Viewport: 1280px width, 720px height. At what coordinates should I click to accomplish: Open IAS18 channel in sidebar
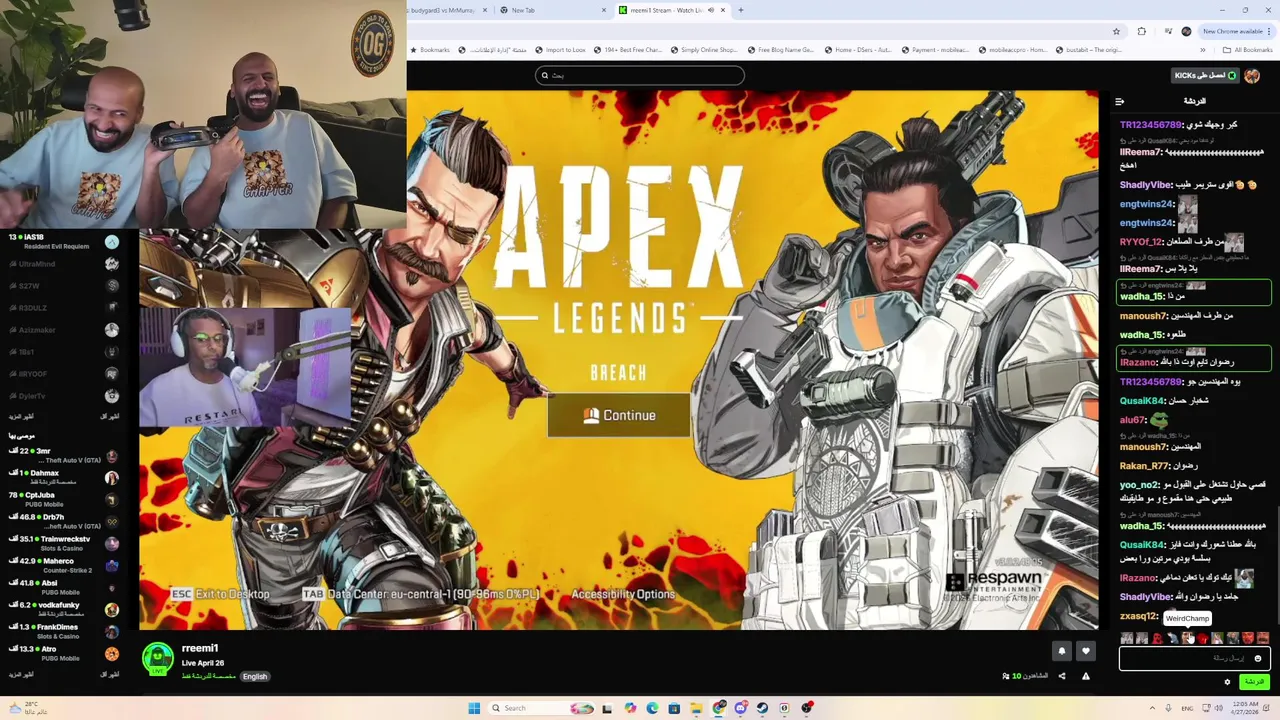pos(63,241)
